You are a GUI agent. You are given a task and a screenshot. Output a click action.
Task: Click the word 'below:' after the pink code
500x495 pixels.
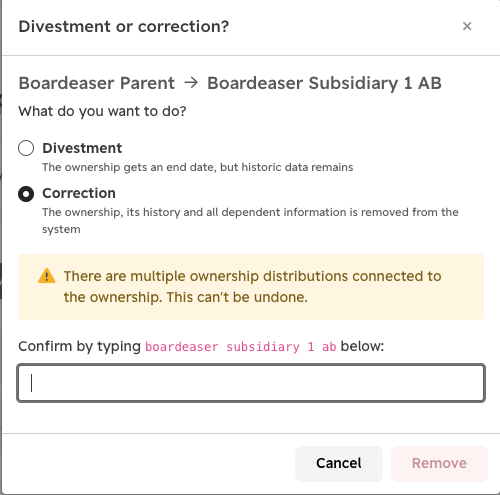point(362,346)
